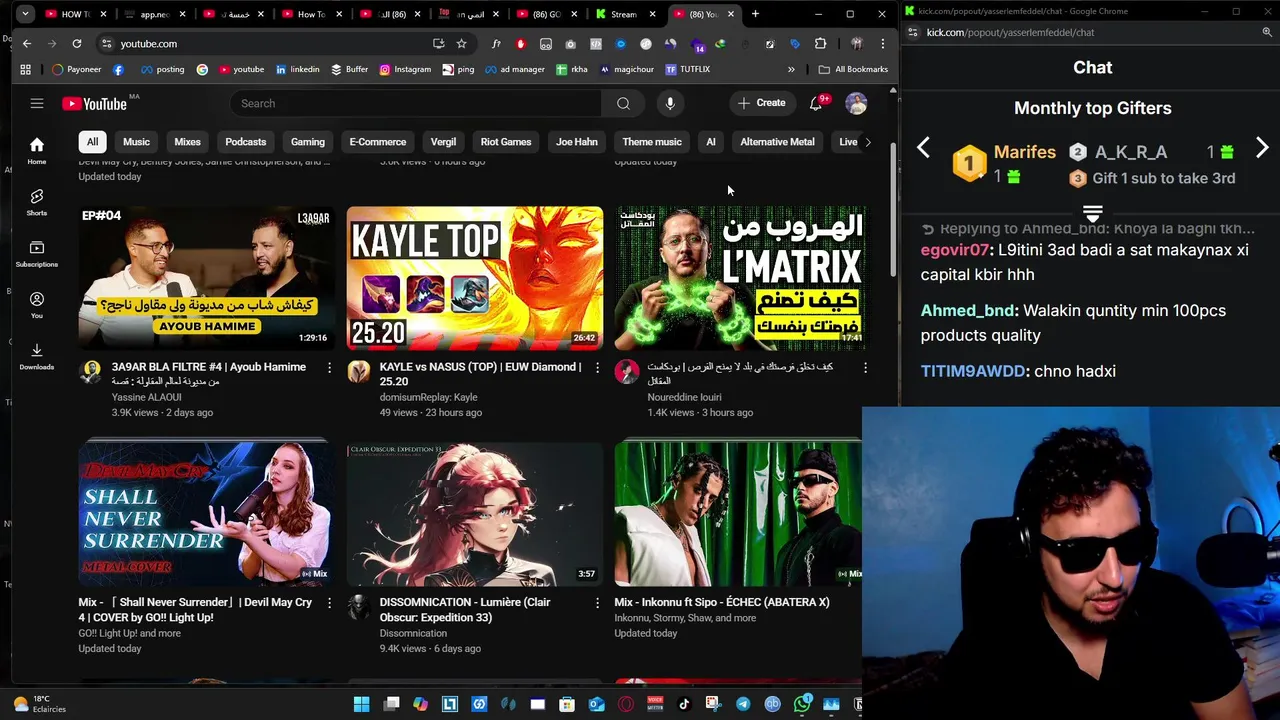Select the Alternative Metal category chip
Screen dimensions: 1280x720
(777, 142)
